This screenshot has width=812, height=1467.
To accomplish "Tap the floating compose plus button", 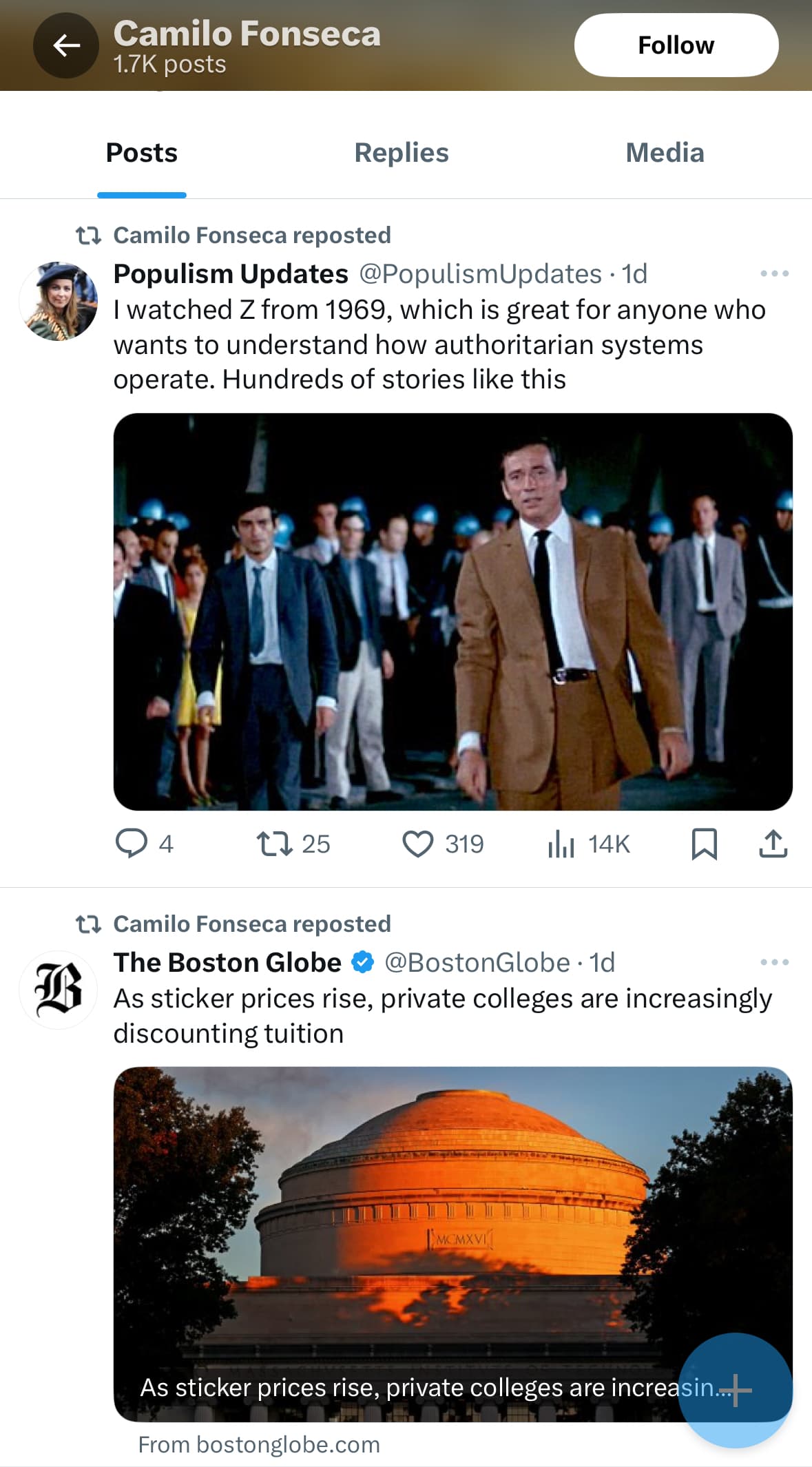I will coord(735,1390).
